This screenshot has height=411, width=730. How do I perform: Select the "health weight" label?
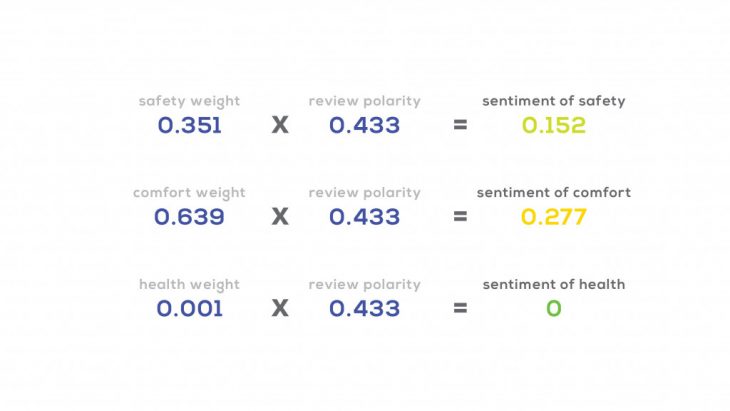pos(189,285)
